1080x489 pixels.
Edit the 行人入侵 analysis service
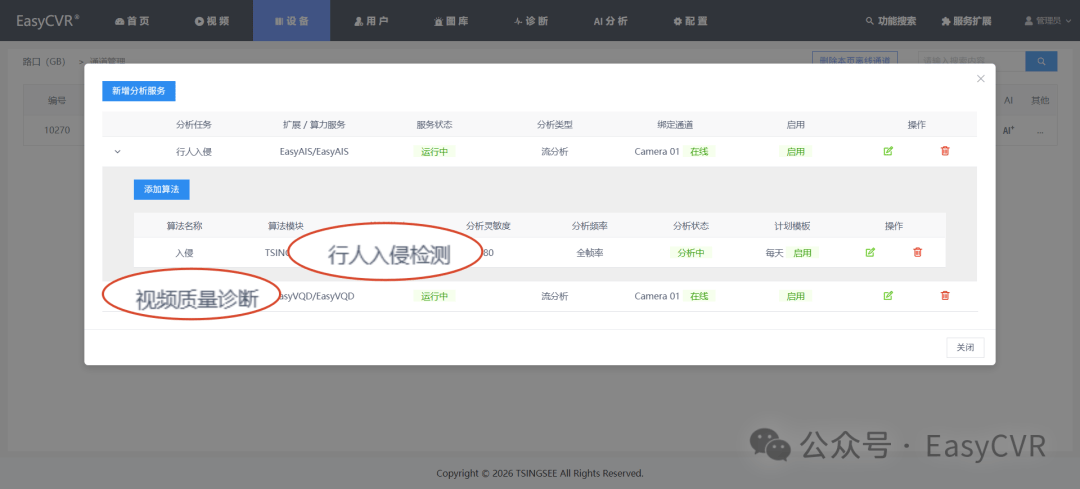pyautogui.click(x=888, y=151)
